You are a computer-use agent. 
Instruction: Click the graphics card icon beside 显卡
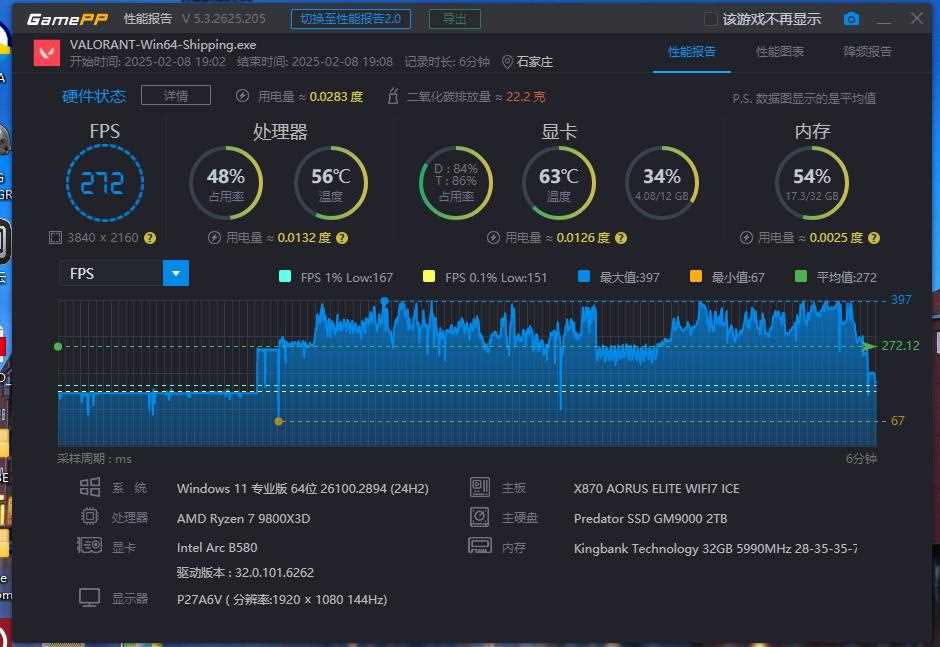pyautogui.click(x=90, y=545)
